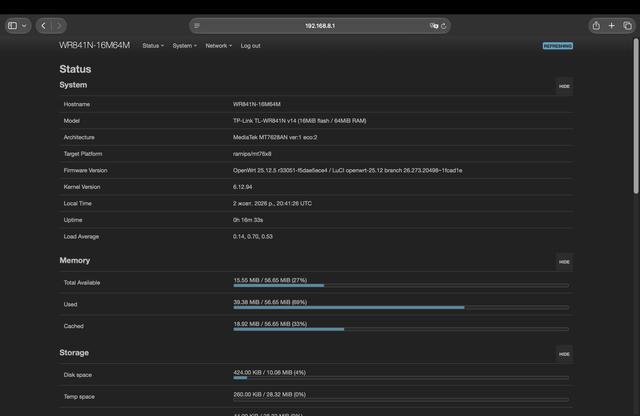This screenshot has height=416, width=640.
Task: Hide the Memory section
Action: coord(564,262)
